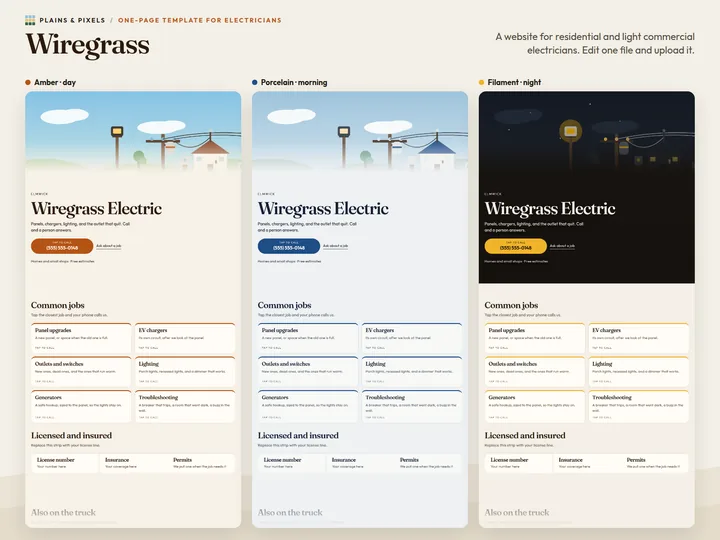The image size is (720, 540).
Task: Click 'Licensed and insured' heading in Filament preview
Action: pyautogui.click(x=525, y=435)
